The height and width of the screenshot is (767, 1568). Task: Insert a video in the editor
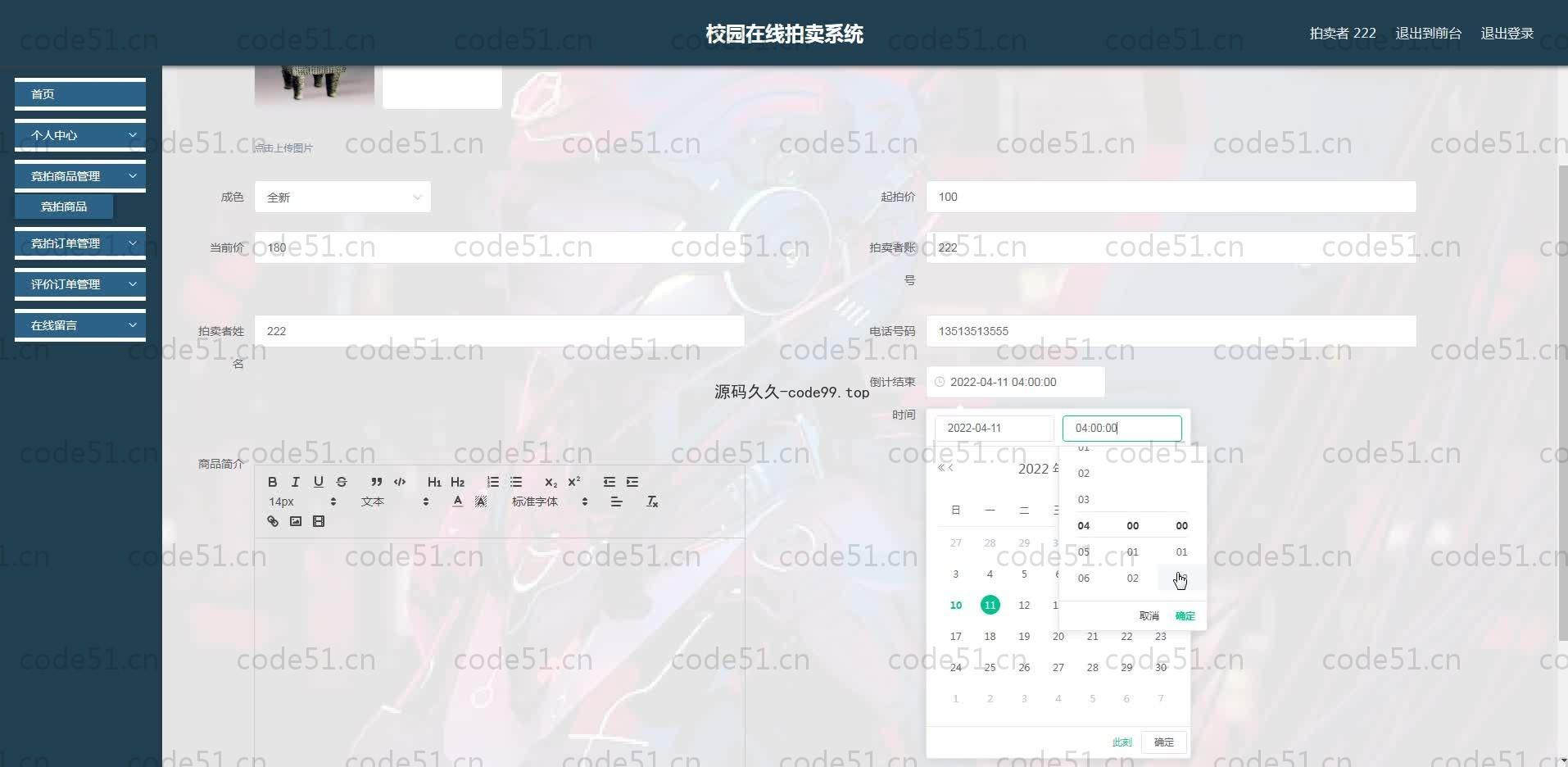[x=319, y=521]
